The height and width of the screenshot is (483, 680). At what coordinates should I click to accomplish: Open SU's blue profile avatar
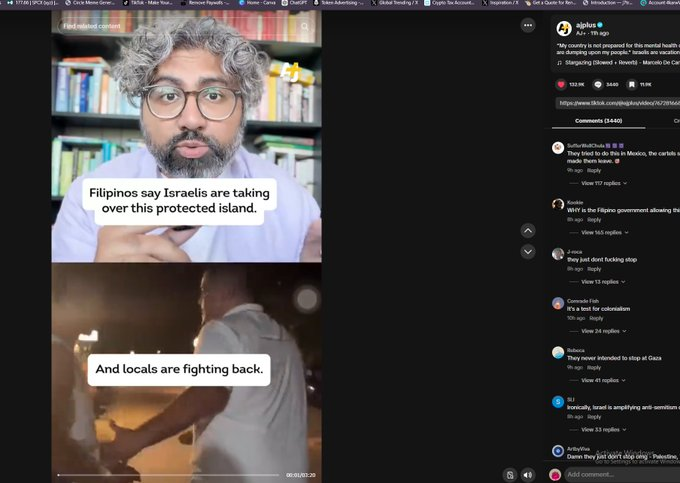point(558,401)
